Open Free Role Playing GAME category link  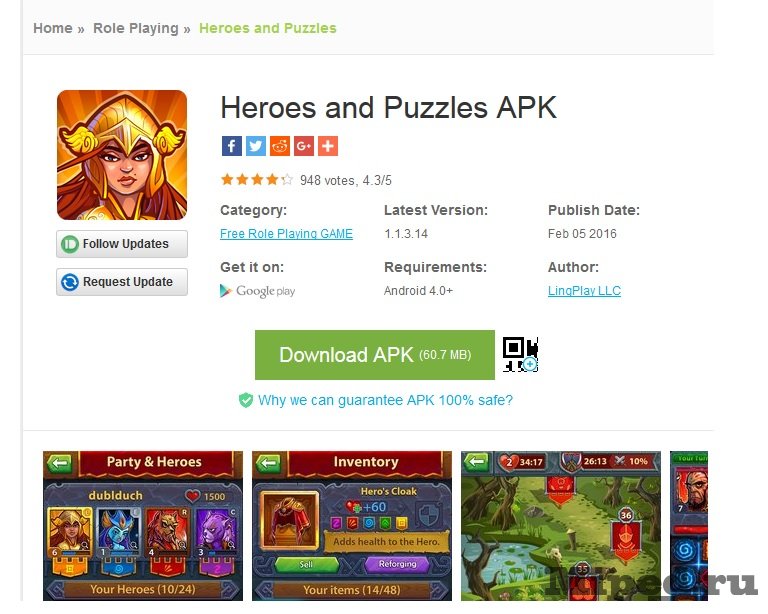pyautogui.click(x=286, y=234)
